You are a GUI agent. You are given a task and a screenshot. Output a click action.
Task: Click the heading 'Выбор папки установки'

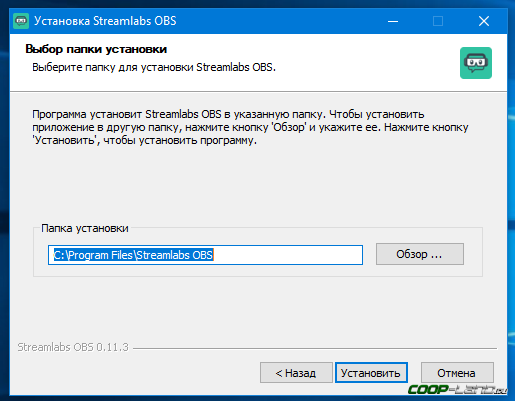pos(96,49)
